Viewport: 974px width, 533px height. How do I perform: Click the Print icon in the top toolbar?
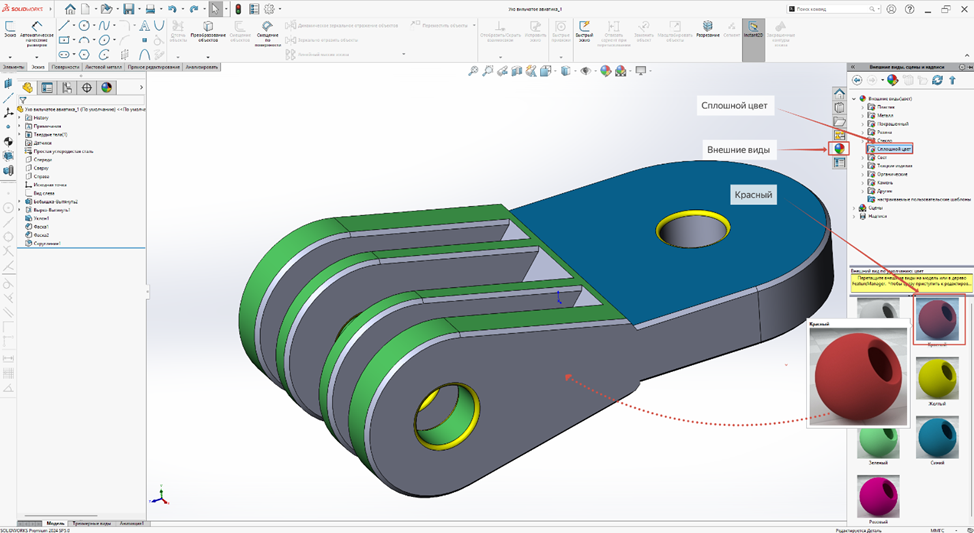coord(149,9)
